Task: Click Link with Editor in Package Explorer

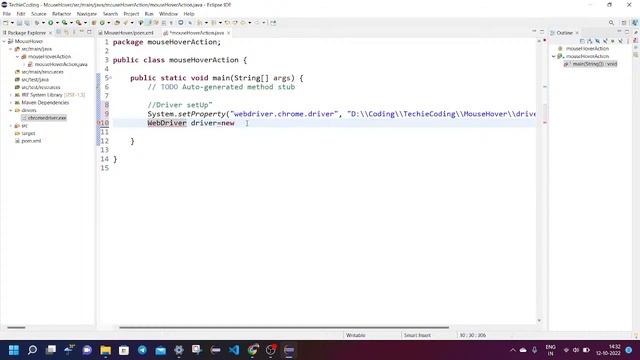Action: (66, 32)
